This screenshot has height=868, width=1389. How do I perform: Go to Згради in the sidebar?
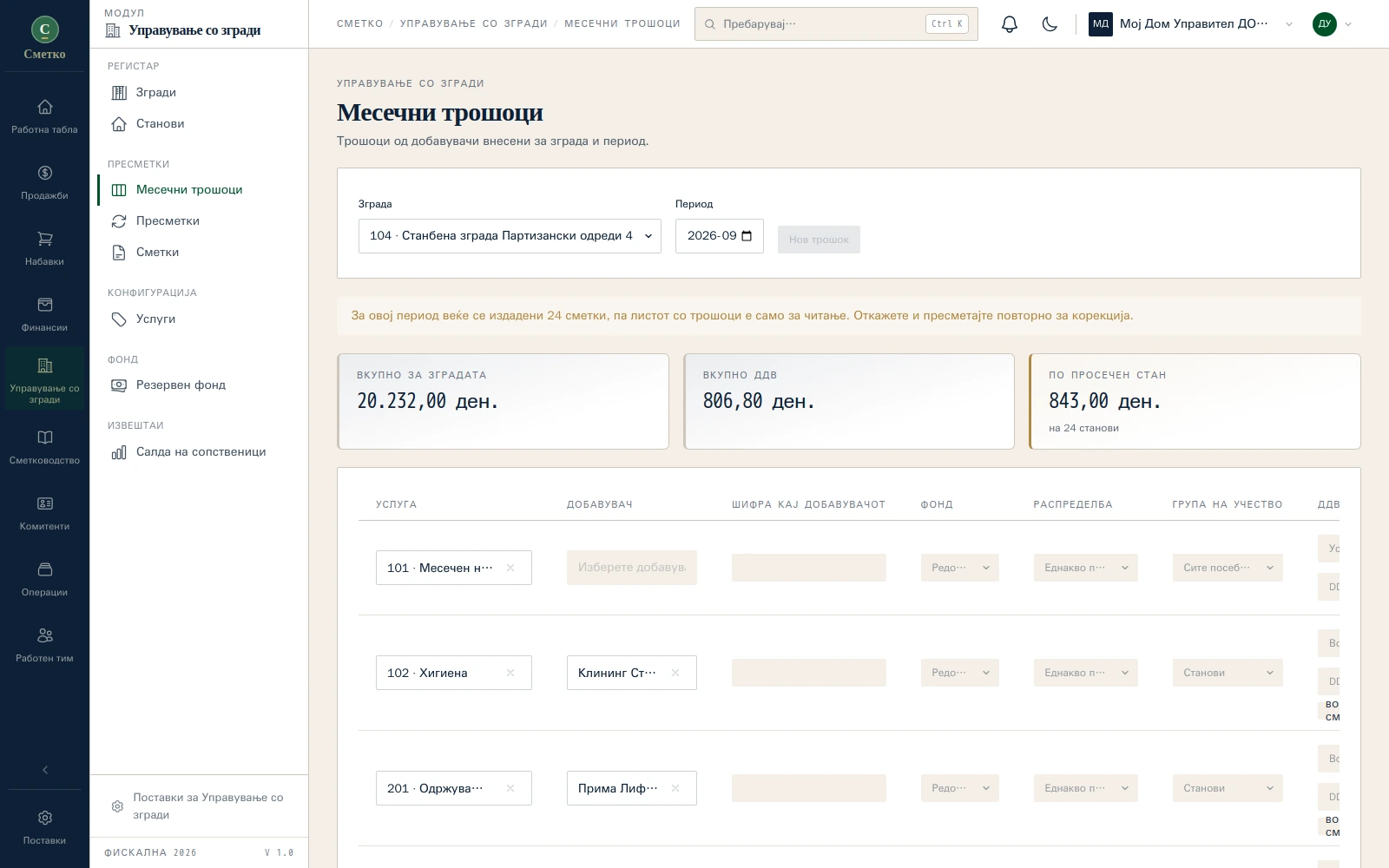[x=199, y=93]
